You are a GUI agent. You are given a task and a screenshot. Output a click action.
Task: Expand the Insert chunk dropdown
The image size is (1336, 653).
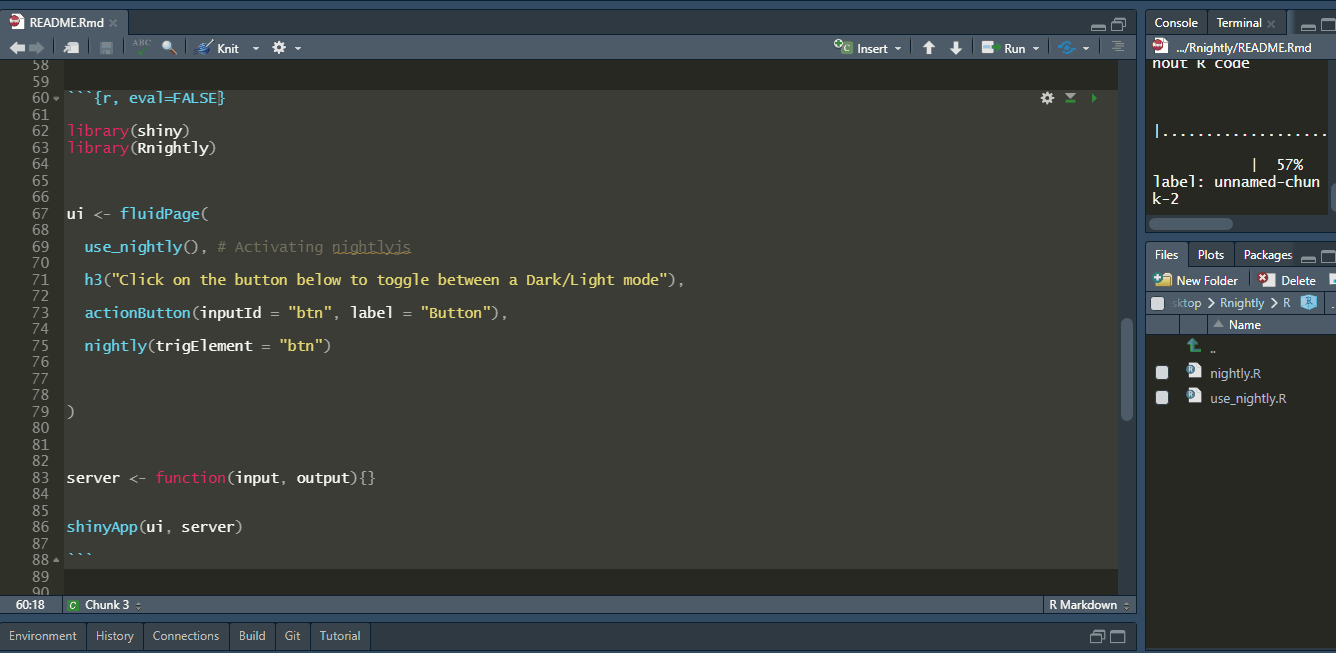(x=897, y=48)
